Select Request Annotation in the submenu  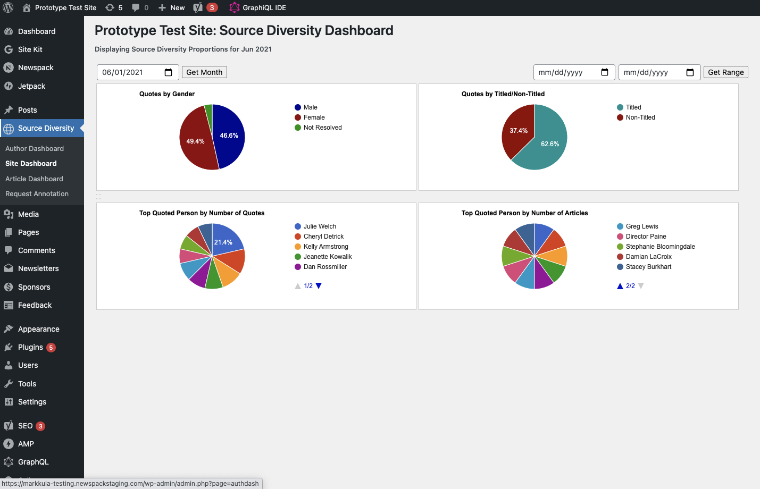37,193
